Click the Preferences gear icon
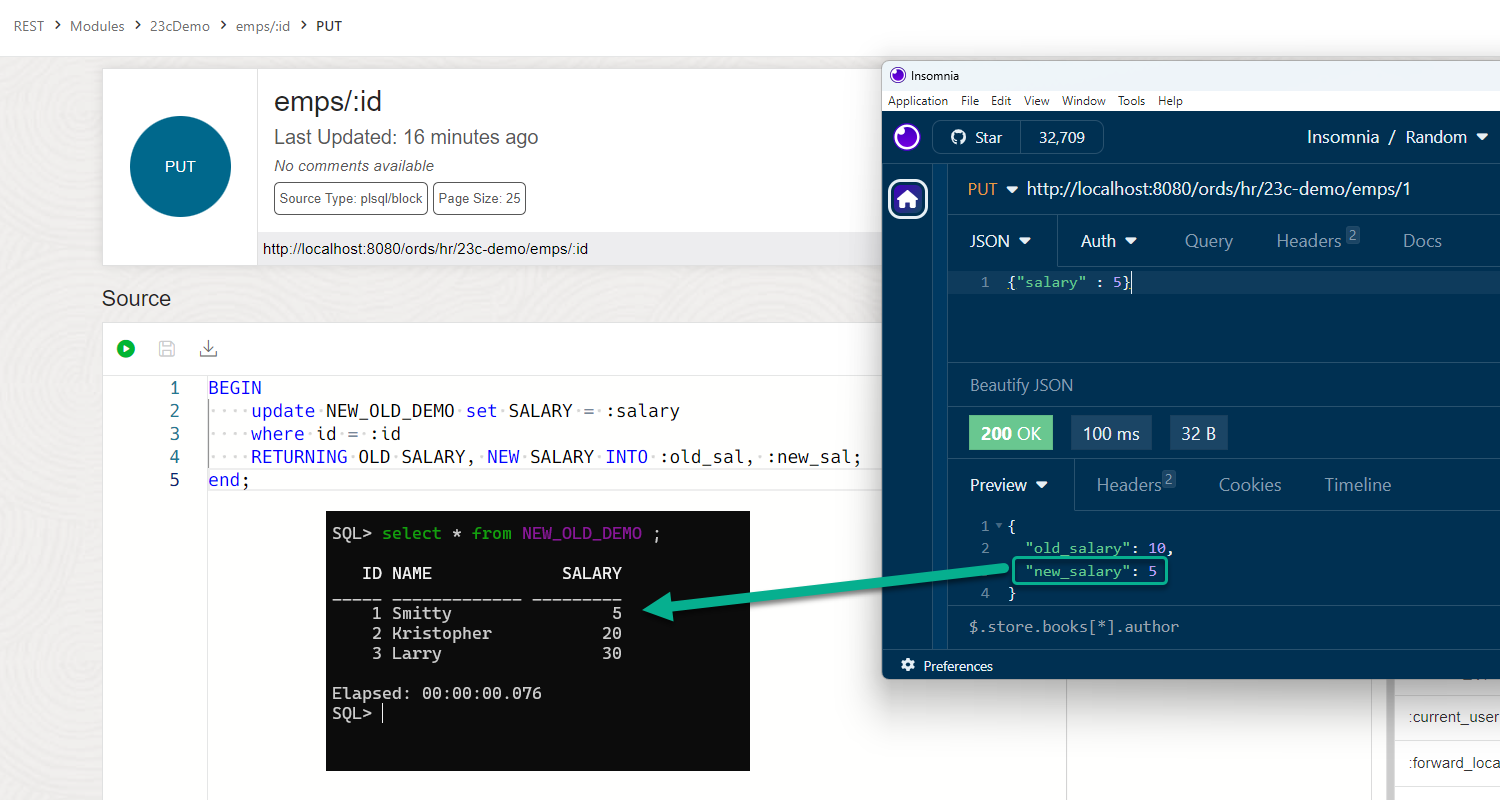The height and width of the screenshot is (800, 1500). coord(908,665)
